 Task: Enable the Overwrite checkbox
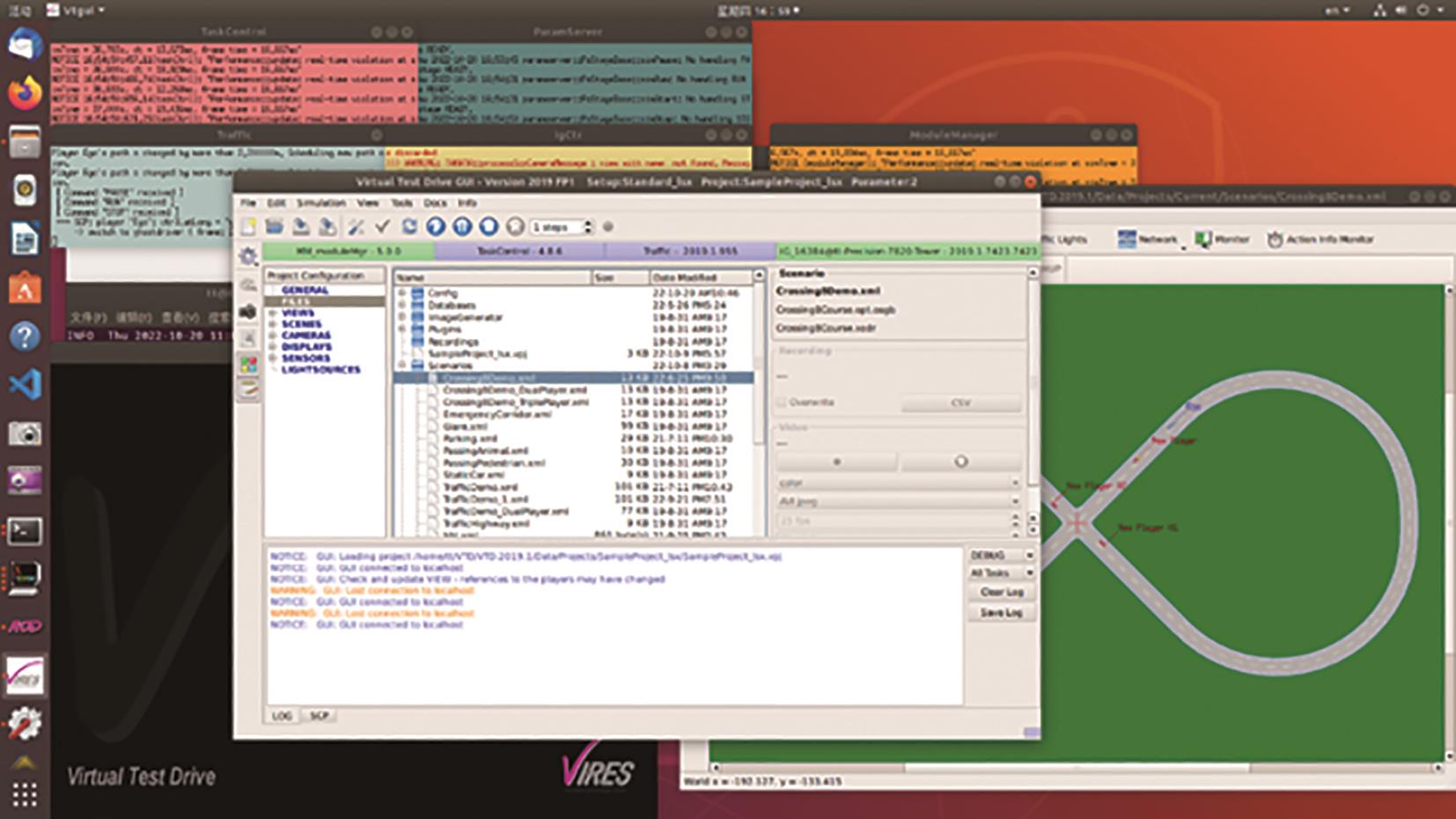click(782, 402)
